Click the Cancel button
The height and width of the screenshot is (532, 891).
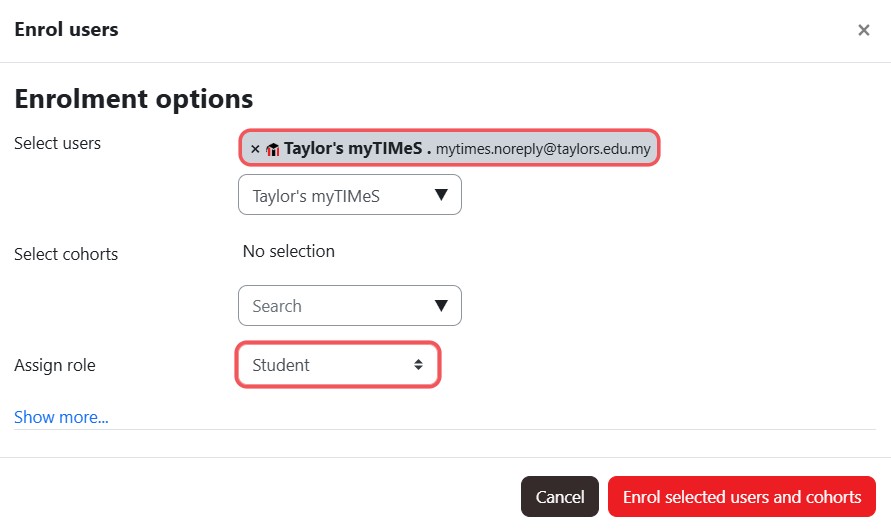point(560,497)
